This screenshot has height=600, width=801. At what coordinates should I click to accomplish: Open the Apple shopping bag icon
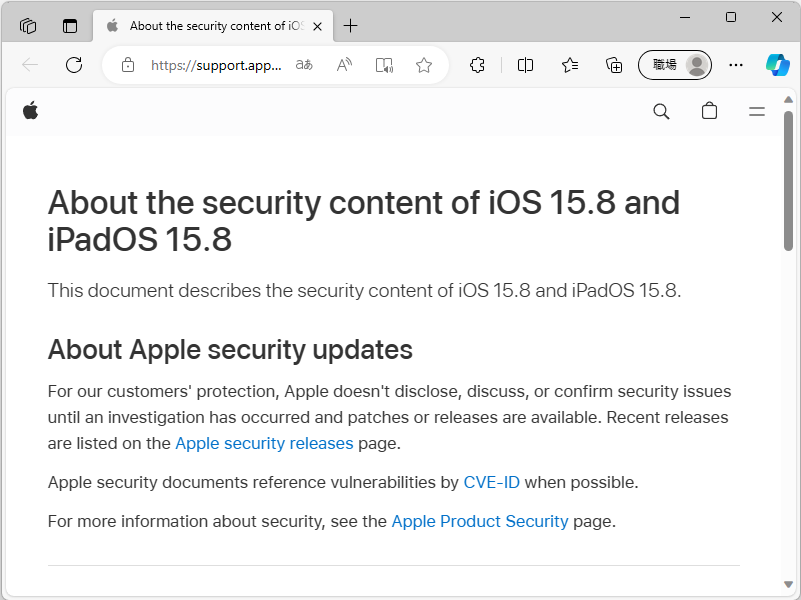pos(709,111)
